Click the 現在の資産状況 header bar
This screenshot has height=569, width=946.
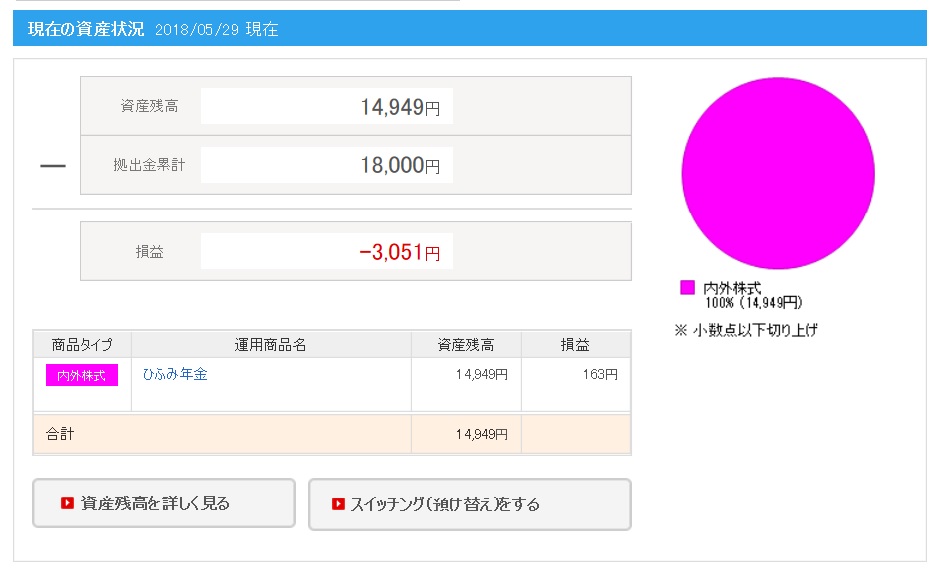click(x=469, y=28)
